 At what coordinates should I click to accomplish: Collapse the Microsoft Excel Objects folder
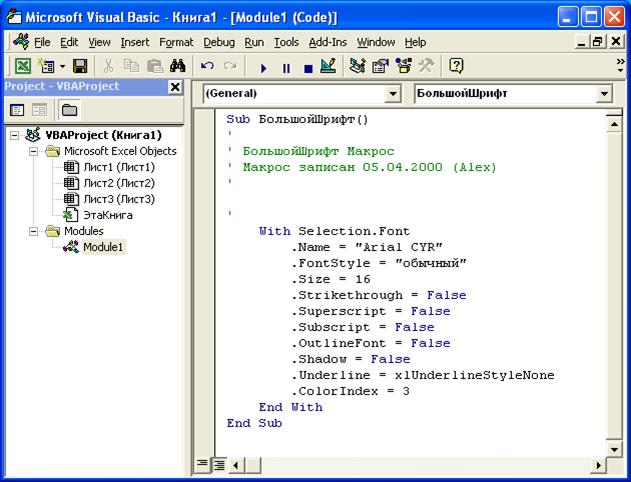click(33, 151)
